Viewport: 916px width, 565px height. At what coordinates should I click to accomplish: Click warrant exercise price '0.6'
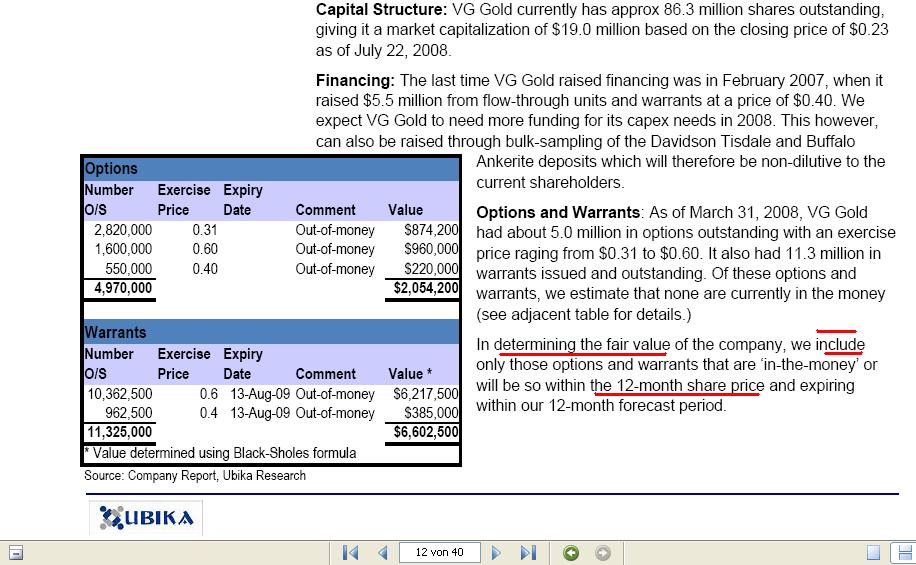[x=209, y=394]
